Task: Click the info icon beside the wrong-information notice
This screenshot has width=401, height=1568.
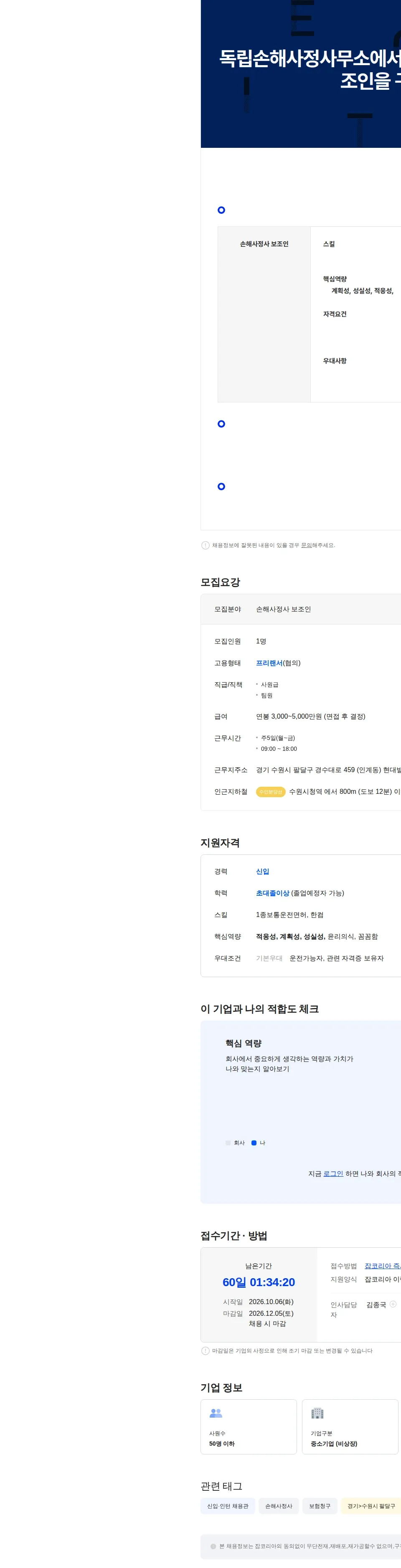Action: pos(205,545)
